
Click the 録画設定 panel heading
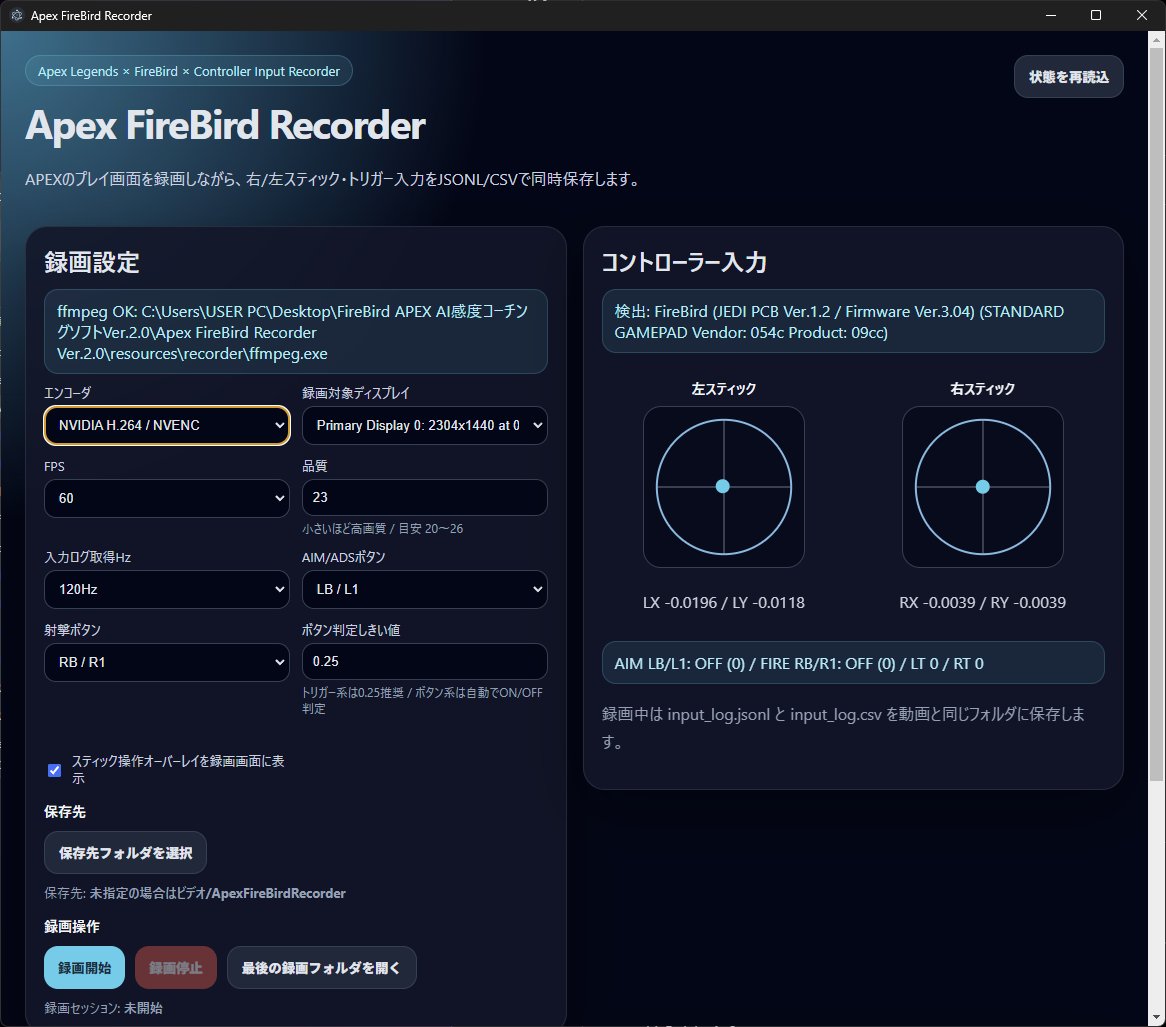pyautogui.click(x=91, y=263)
